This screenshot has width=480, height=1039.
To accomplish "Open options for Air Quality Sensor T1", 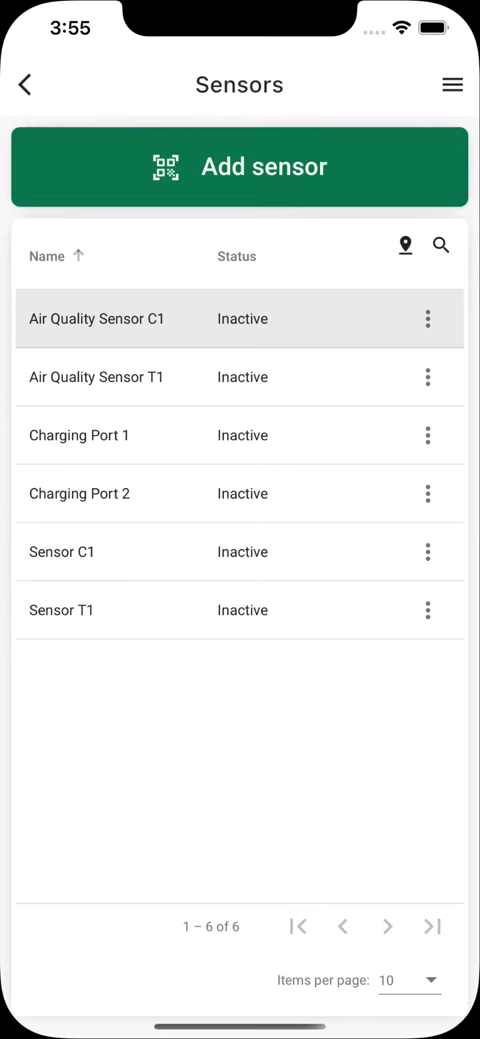I will click(x=428, y=377).
